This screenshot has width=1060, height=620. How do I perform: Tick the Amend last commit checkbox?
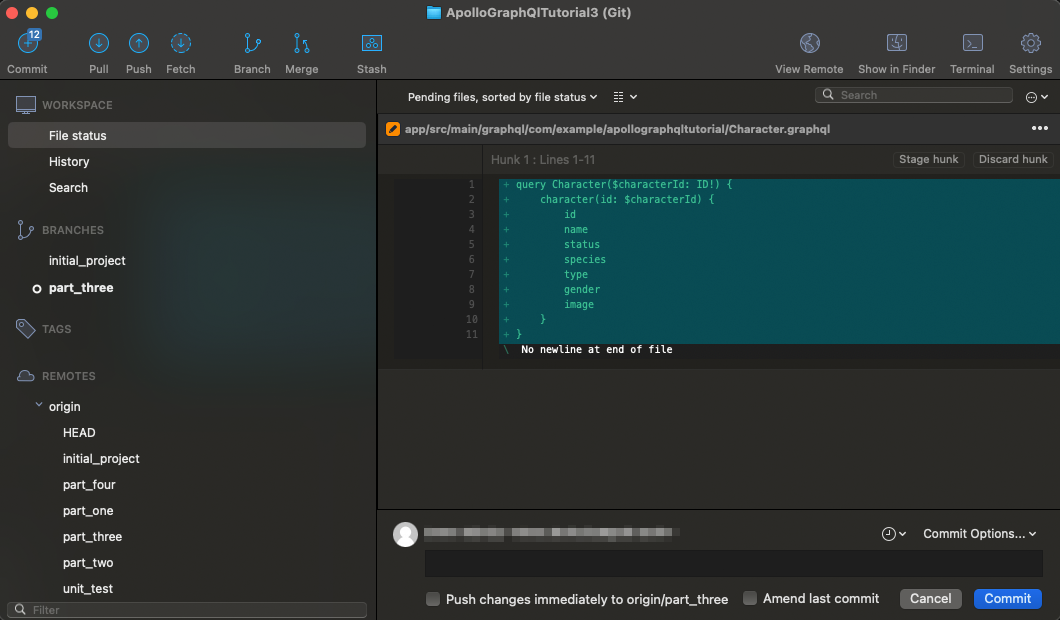[x=750, y=598]
